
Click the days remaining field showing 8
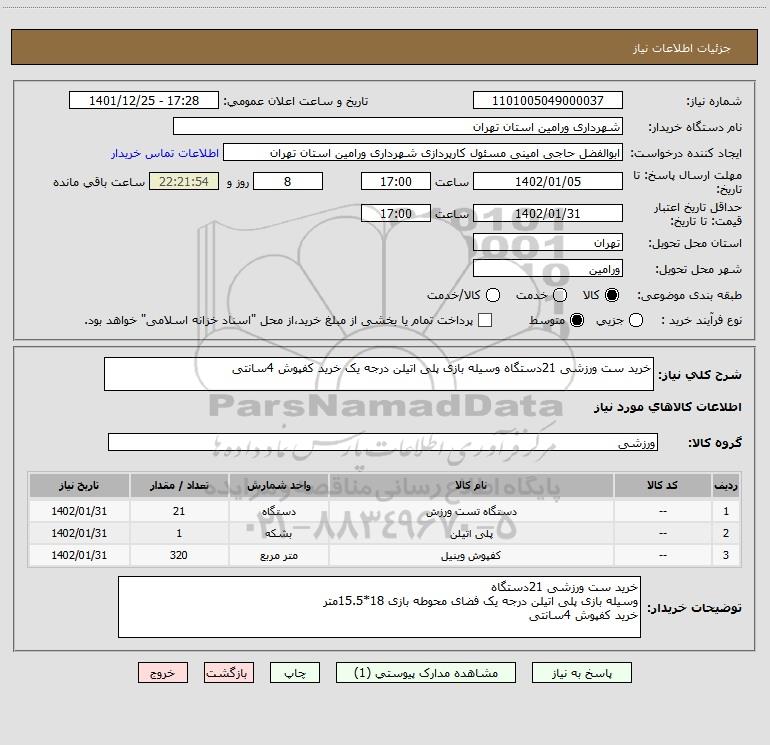(288, 181)
